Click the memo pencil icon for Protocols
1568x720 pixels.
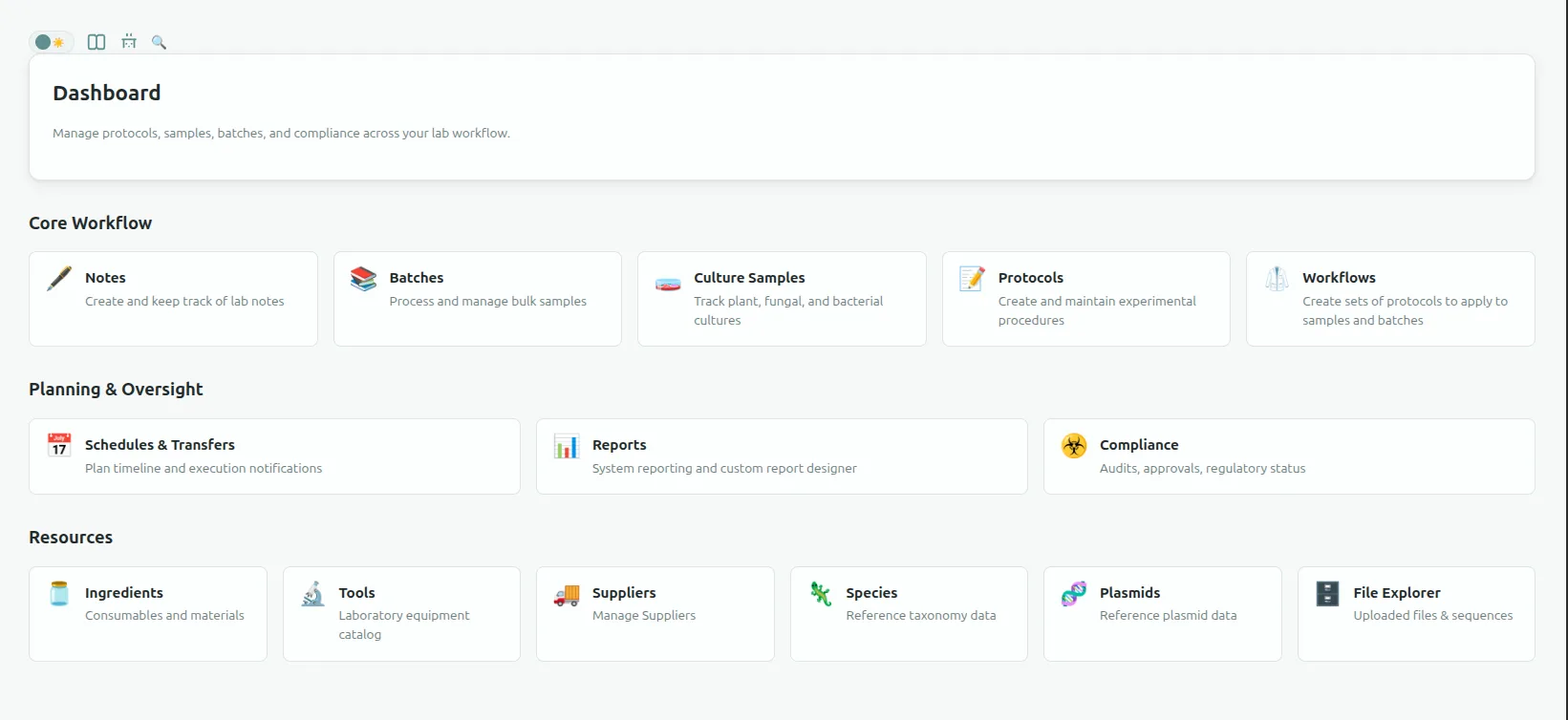[972, 279]
